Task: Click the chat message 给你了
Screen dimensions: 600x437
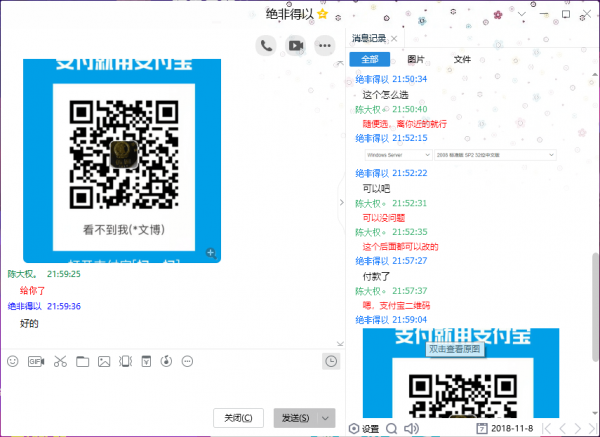Action: pos(33,291)
